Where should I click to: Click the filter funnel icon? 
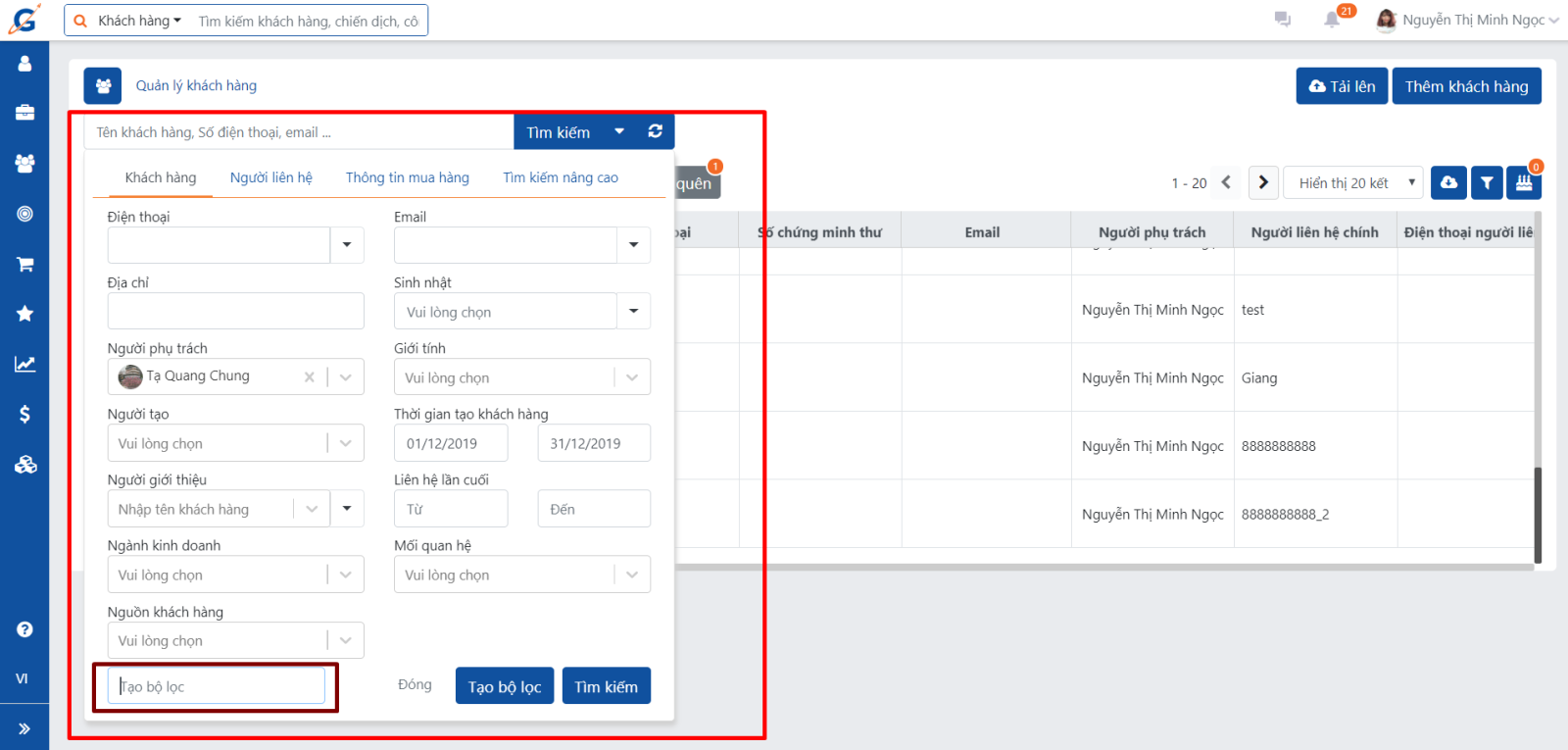click(x=1487, y=182)
